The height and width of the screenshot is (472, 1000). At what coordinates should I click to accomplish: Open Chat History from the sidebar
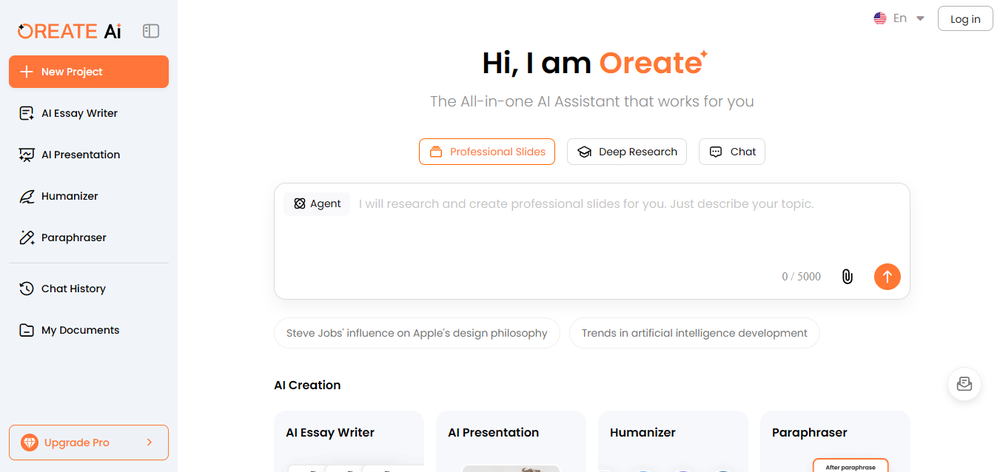pos(72,289)
